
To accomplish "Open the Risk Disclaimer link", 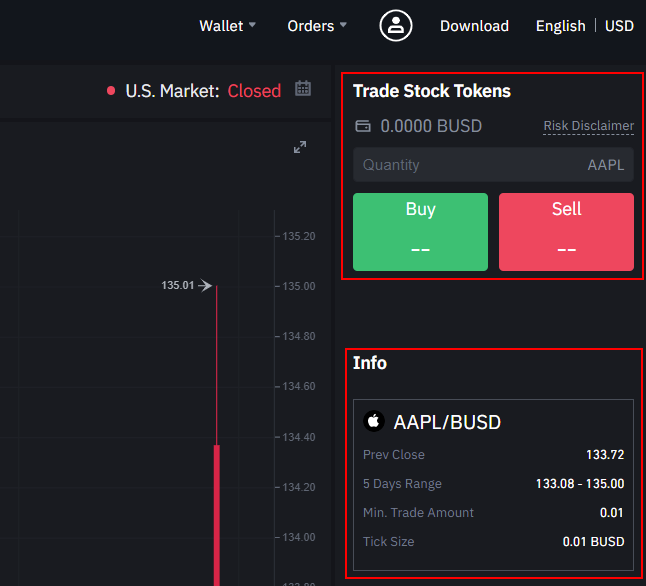I will click(588, 126).
